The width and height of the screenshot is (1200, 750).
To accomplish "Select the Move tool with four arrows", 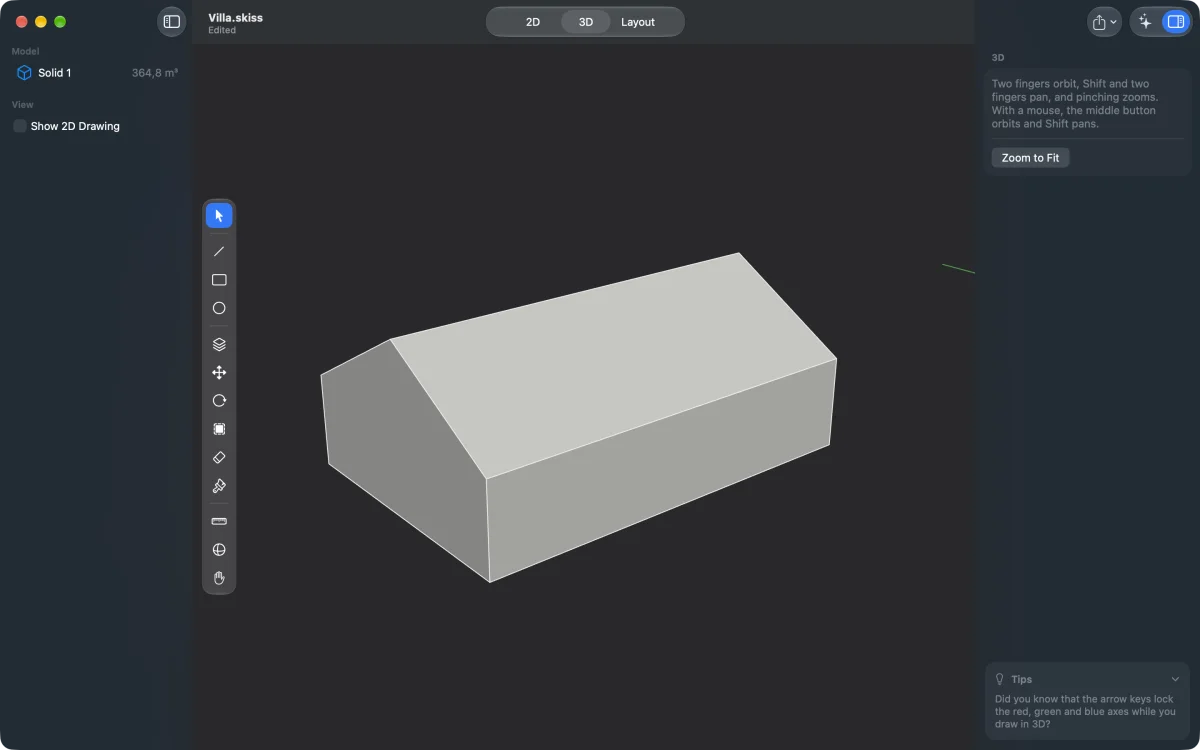I will [219, 372].
